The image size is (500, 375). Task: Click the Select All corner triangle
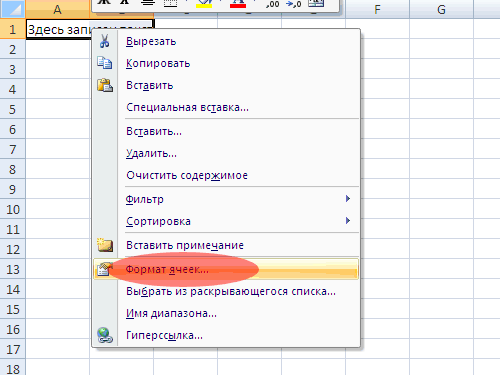[13, 9]
